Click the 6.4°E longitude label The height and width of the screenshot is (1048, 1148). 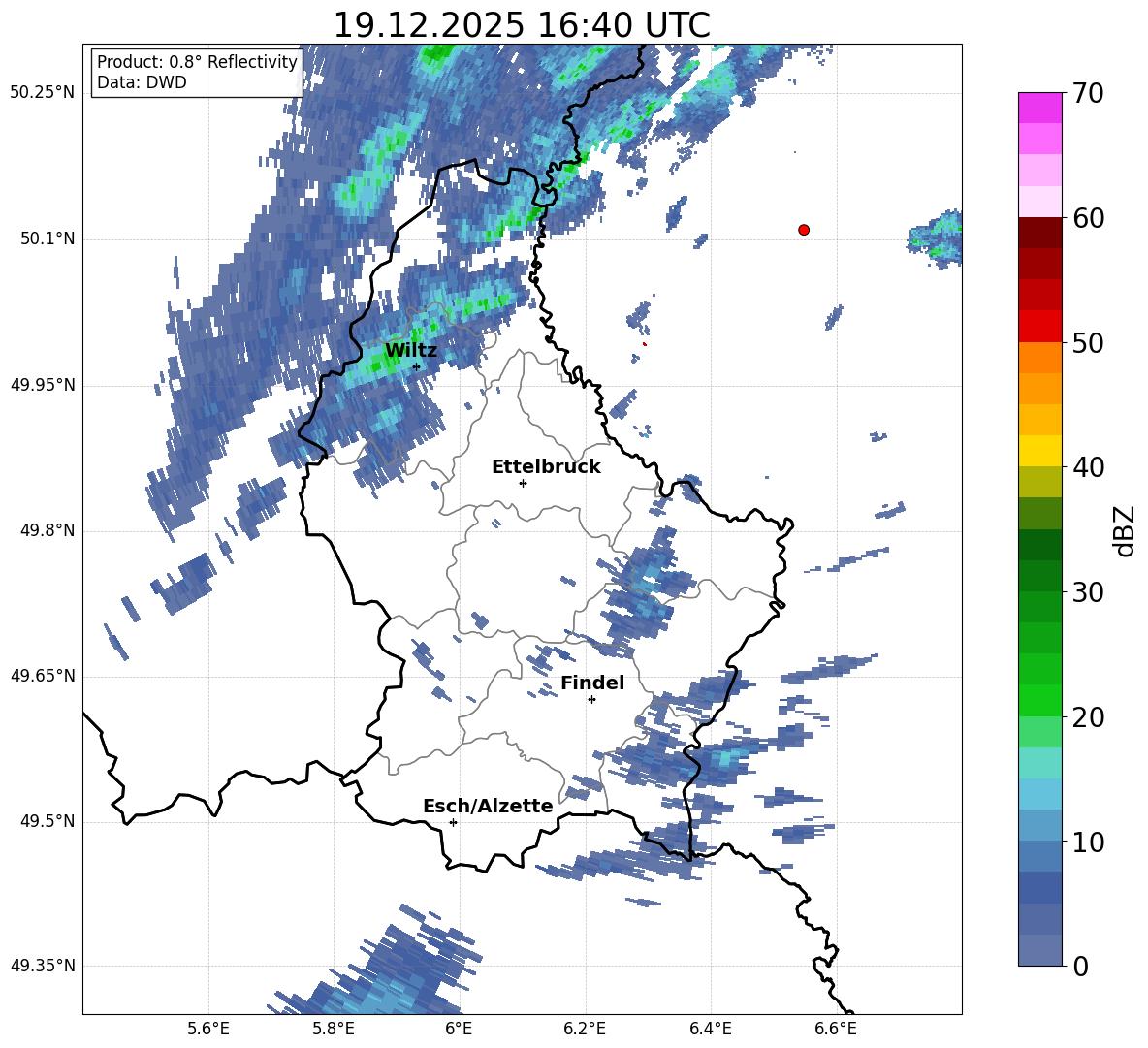click(x=710, y=1030)
